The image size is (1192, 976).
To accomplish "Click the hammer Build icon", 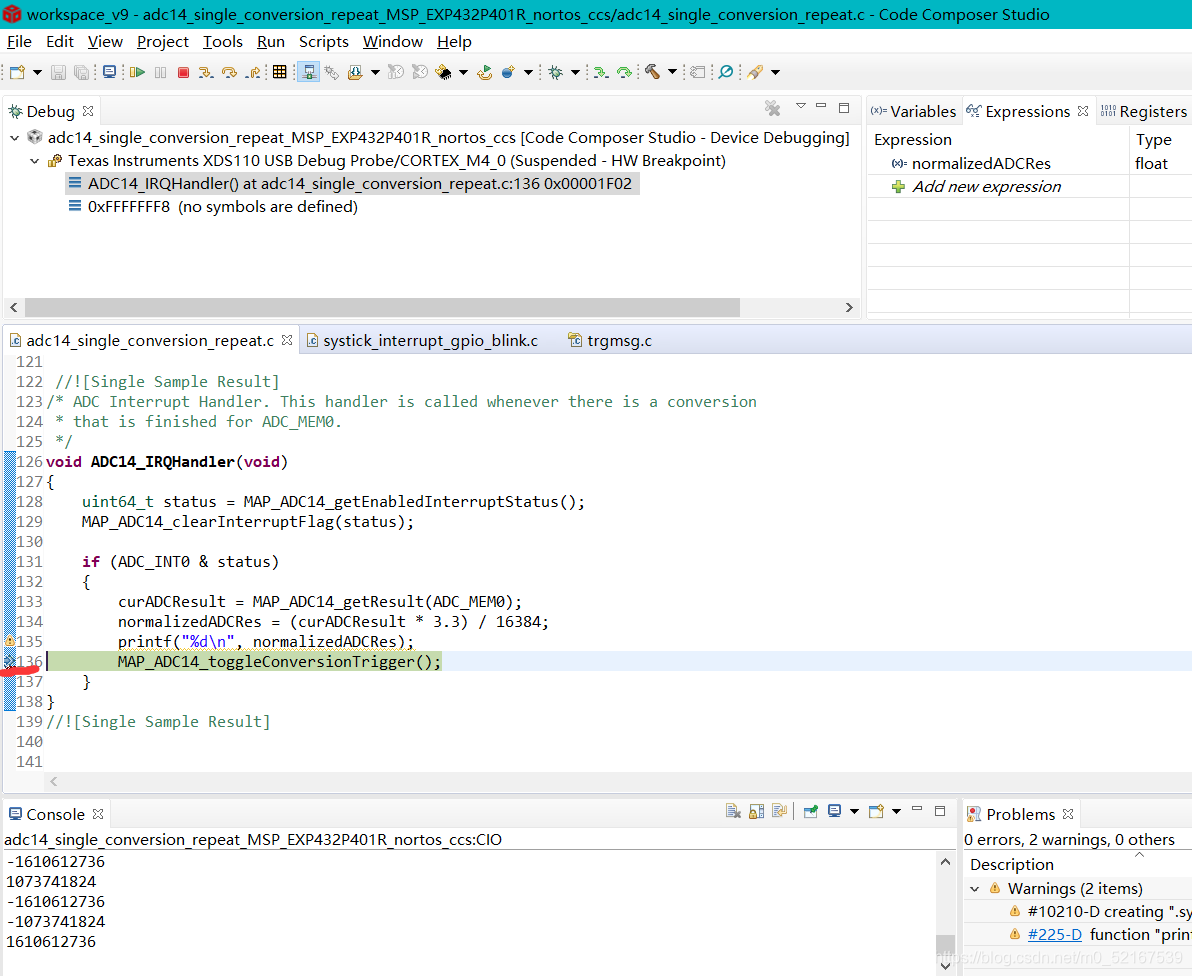I will [x=652, y=71].
